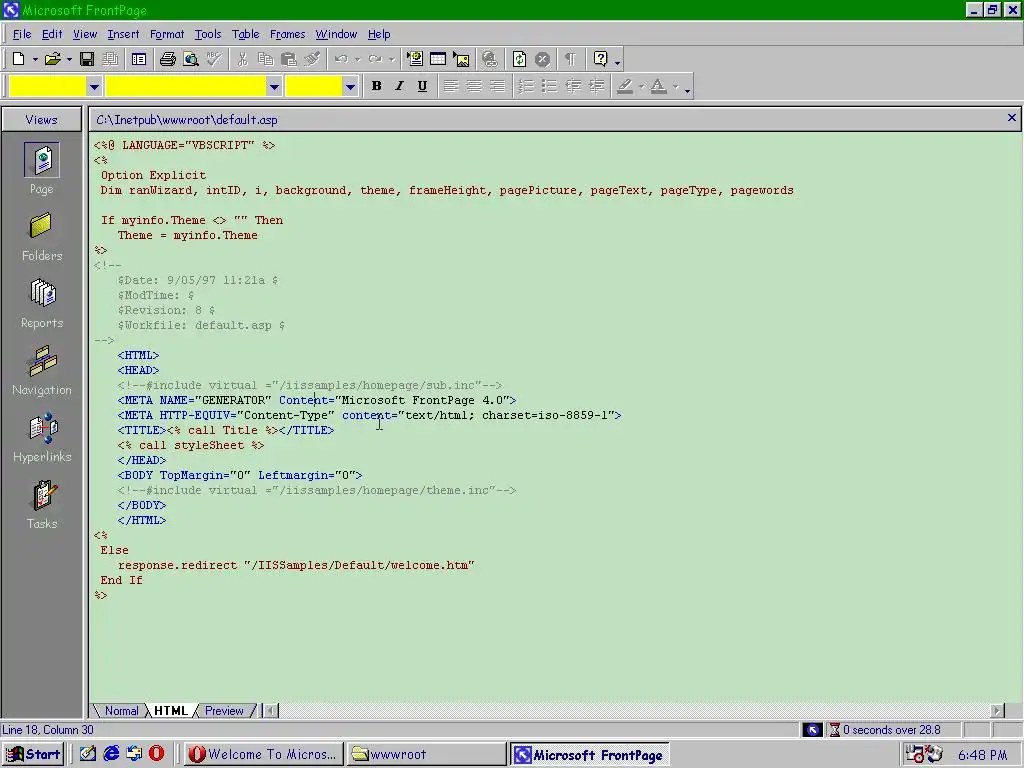Expand the Undo history dropdown arrow
Screen dimensions: 1024x768
pyautogui.click(x=357, y=59)
